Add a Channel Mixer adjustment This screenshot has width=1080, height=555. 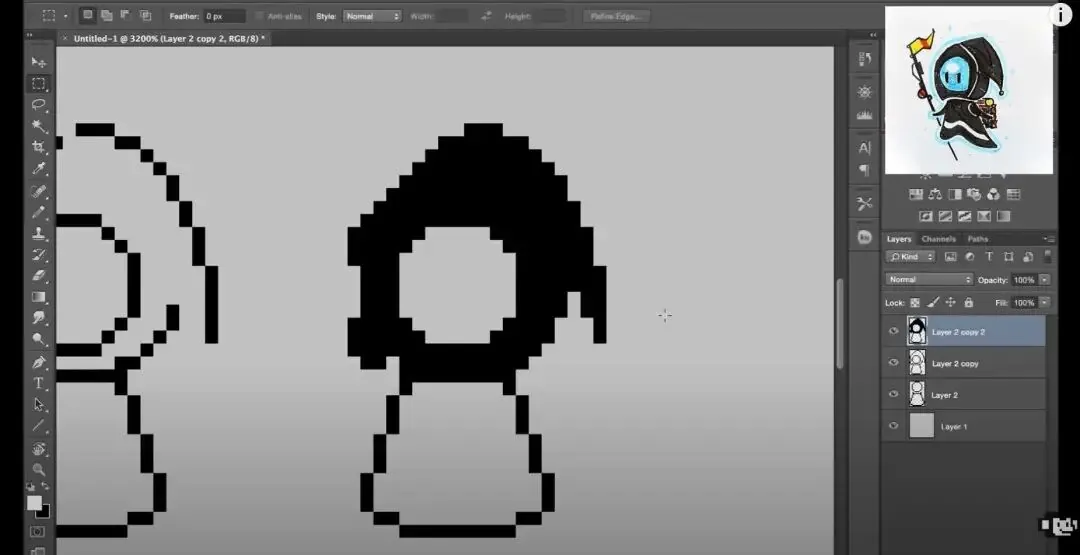tap(993, 194)
